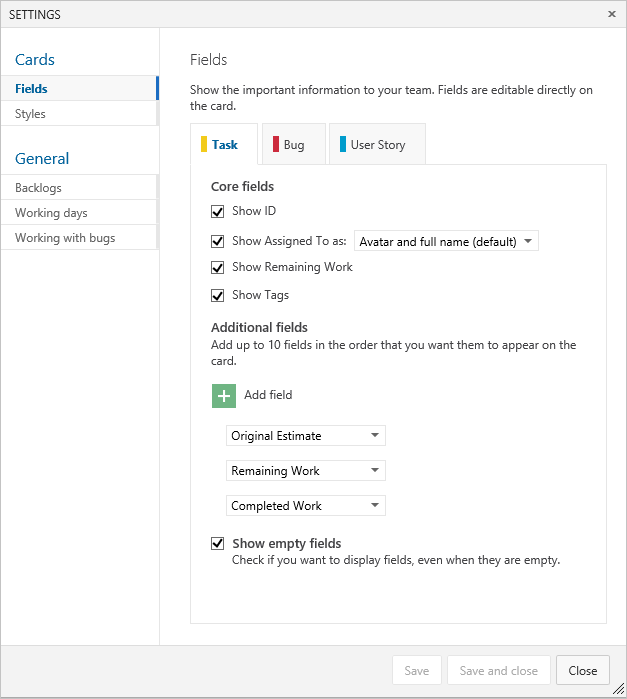Viewport: 627px width, 699px height.
Task: Switch to the Bug tab
Action: (x=294, y=144)
